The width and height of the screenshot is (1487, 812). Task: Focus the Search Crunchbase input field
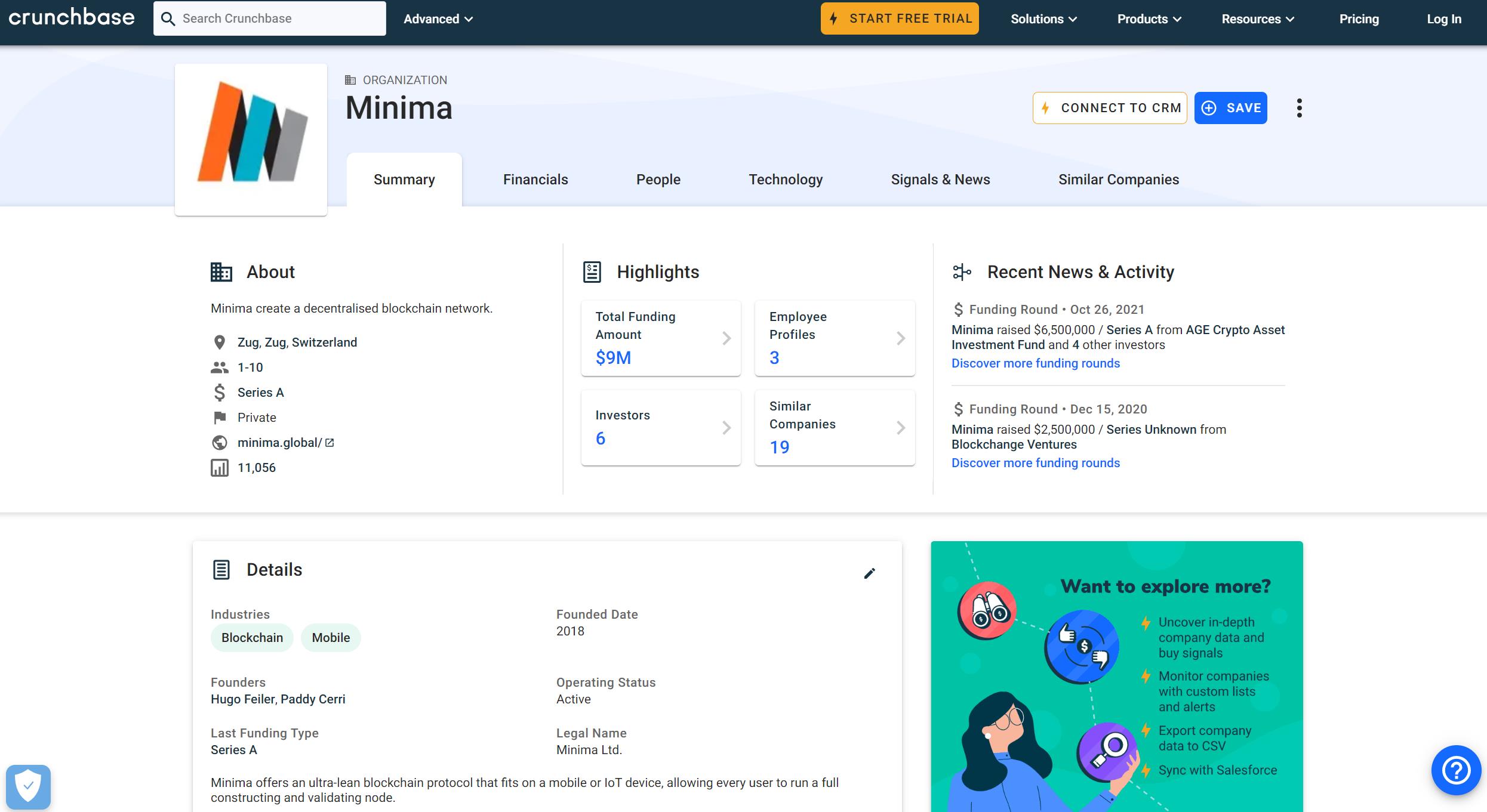pos(270,18)
